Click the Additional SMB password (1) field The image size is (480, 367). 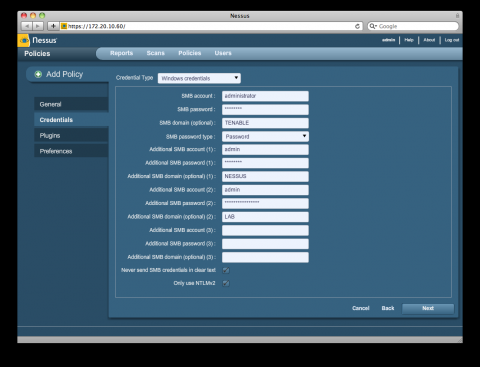pyautogui.click(x=265, y=163)
